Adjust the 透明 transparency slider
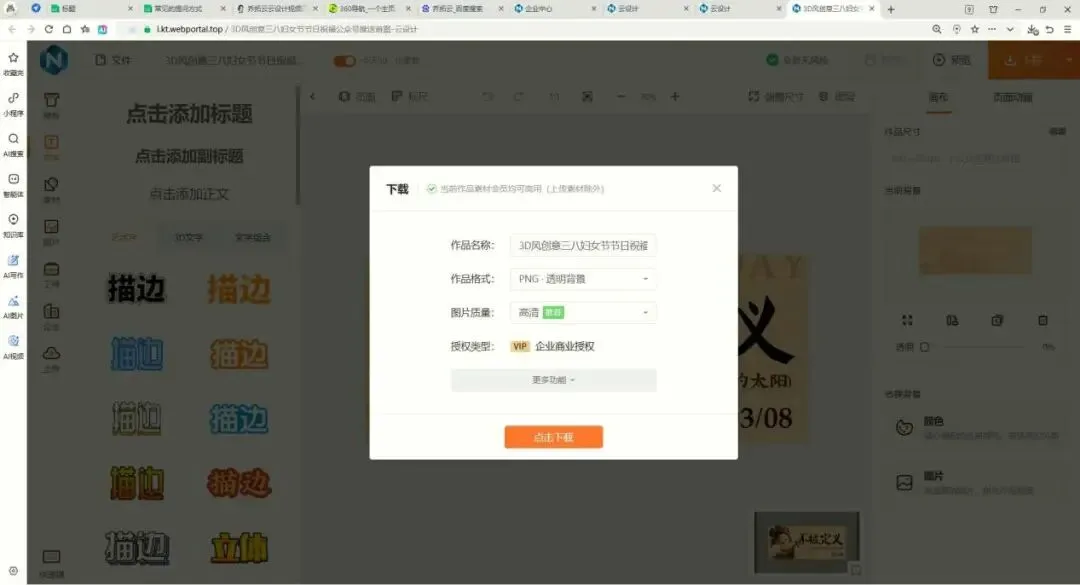The image size is (1080, 585). click(985, 347)
